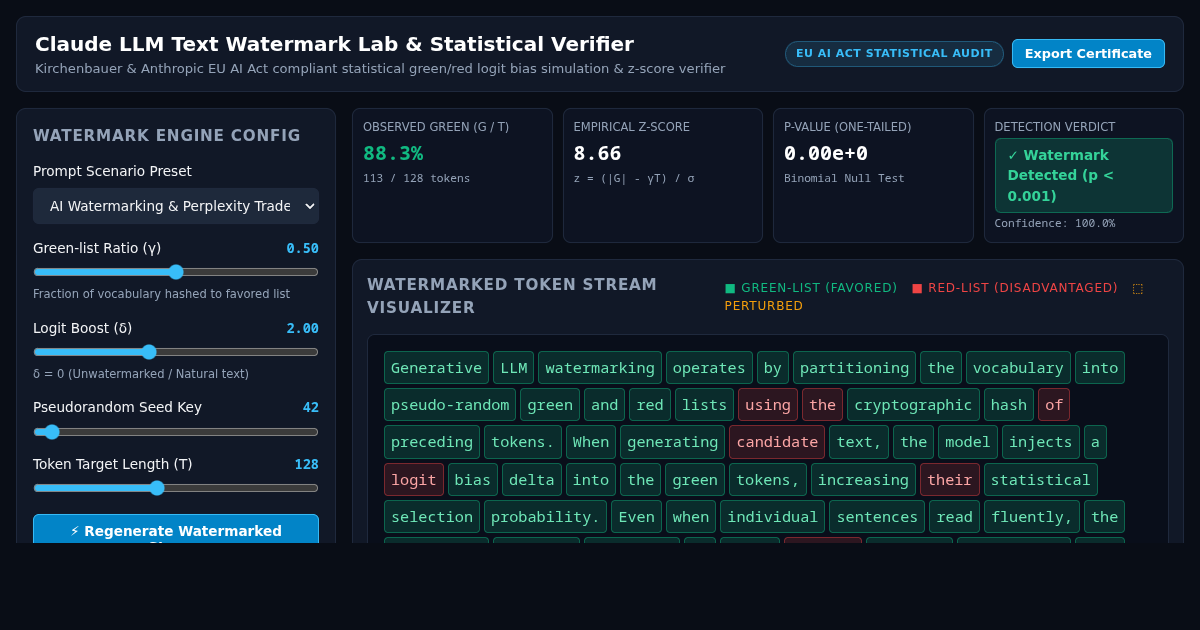Screen dimensions: 1200x630
Task: Click the 'model' token
Action: point(968,442)
